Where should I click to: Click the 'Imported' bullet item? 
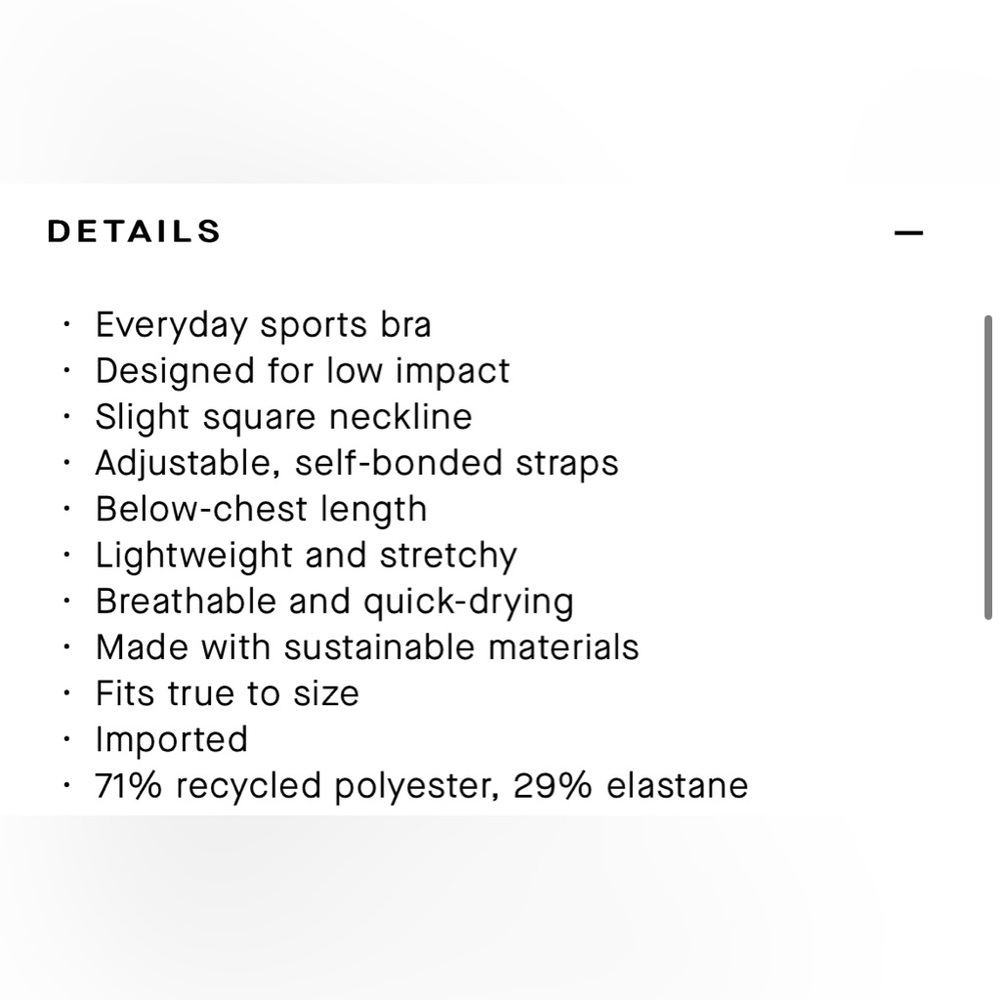[x=172, y=740]
